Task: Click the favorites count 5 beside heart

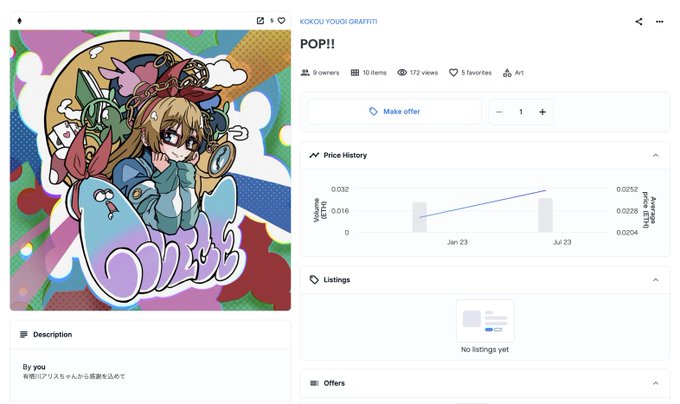Action: pos(272,20)
